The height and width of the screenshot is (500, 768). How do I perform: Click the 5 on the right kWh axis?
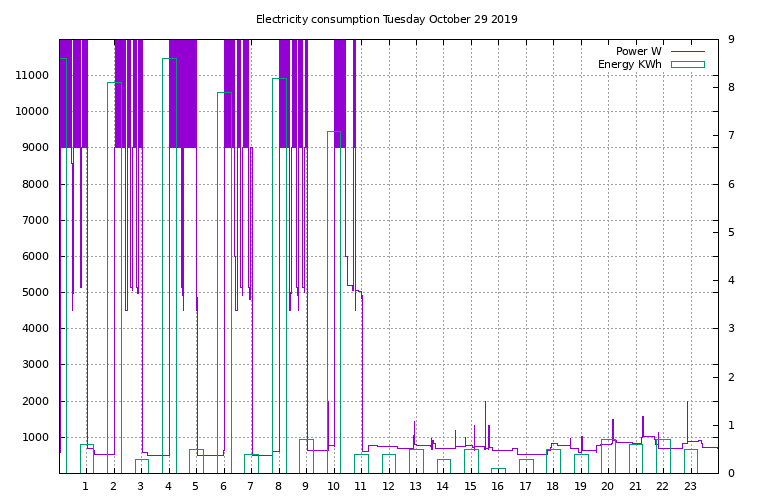(731, 232)
